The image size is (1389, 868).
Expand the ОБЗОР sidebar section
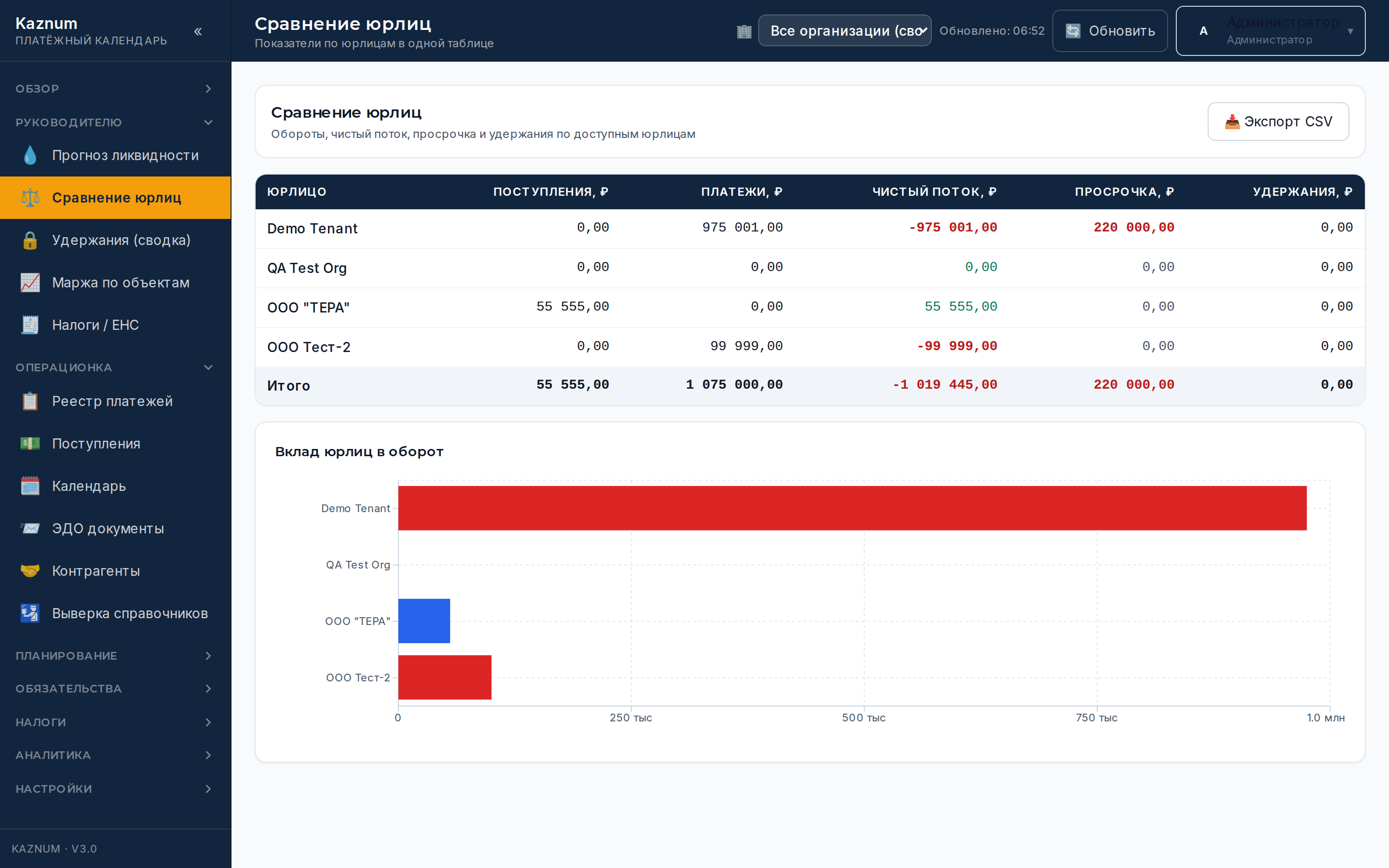pos(115,88)
